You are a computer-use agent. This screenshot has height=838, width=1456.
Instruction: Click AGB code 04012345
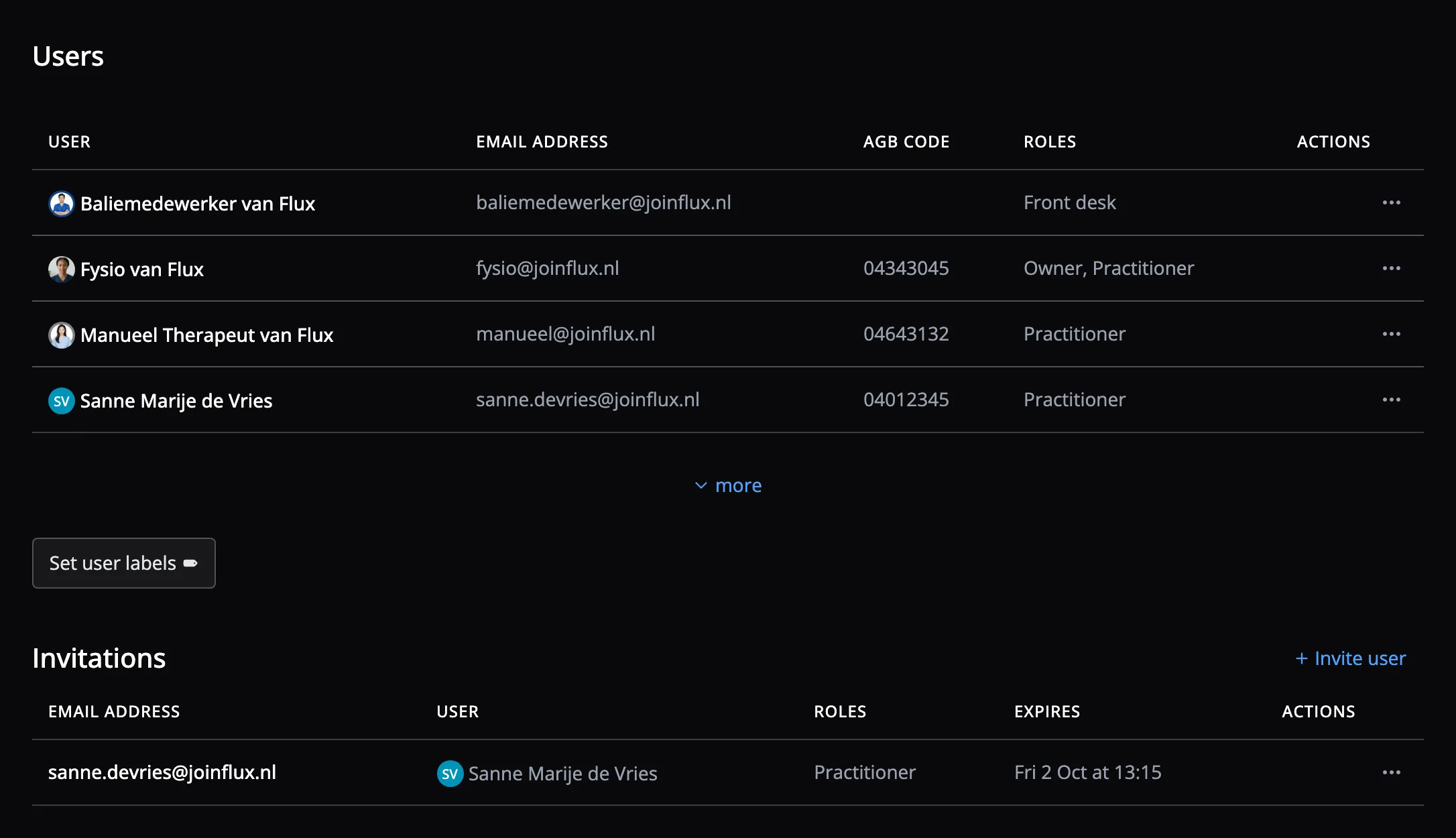tap(906, 400)
